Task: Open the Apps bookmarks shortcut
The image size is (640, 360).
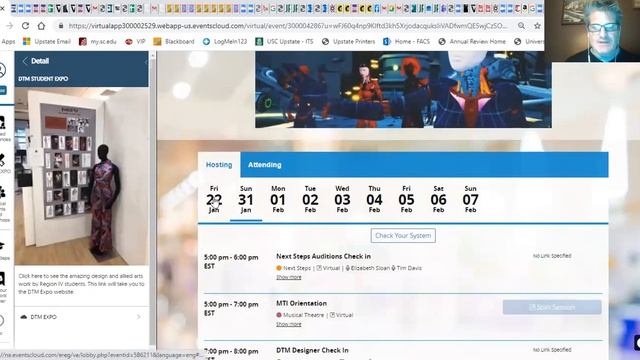Action: [8, 41]
